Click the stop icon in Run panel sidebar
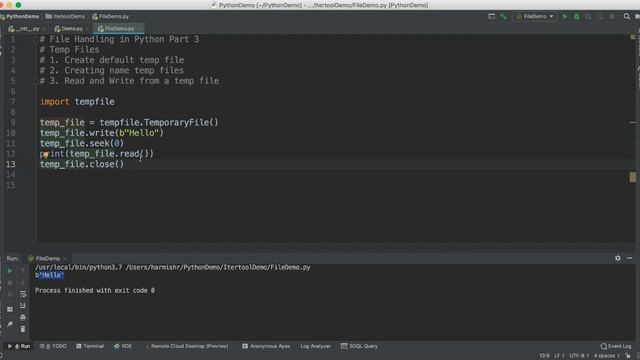Image resolution: width=640 pixels, height=360 pixels. 10,282
